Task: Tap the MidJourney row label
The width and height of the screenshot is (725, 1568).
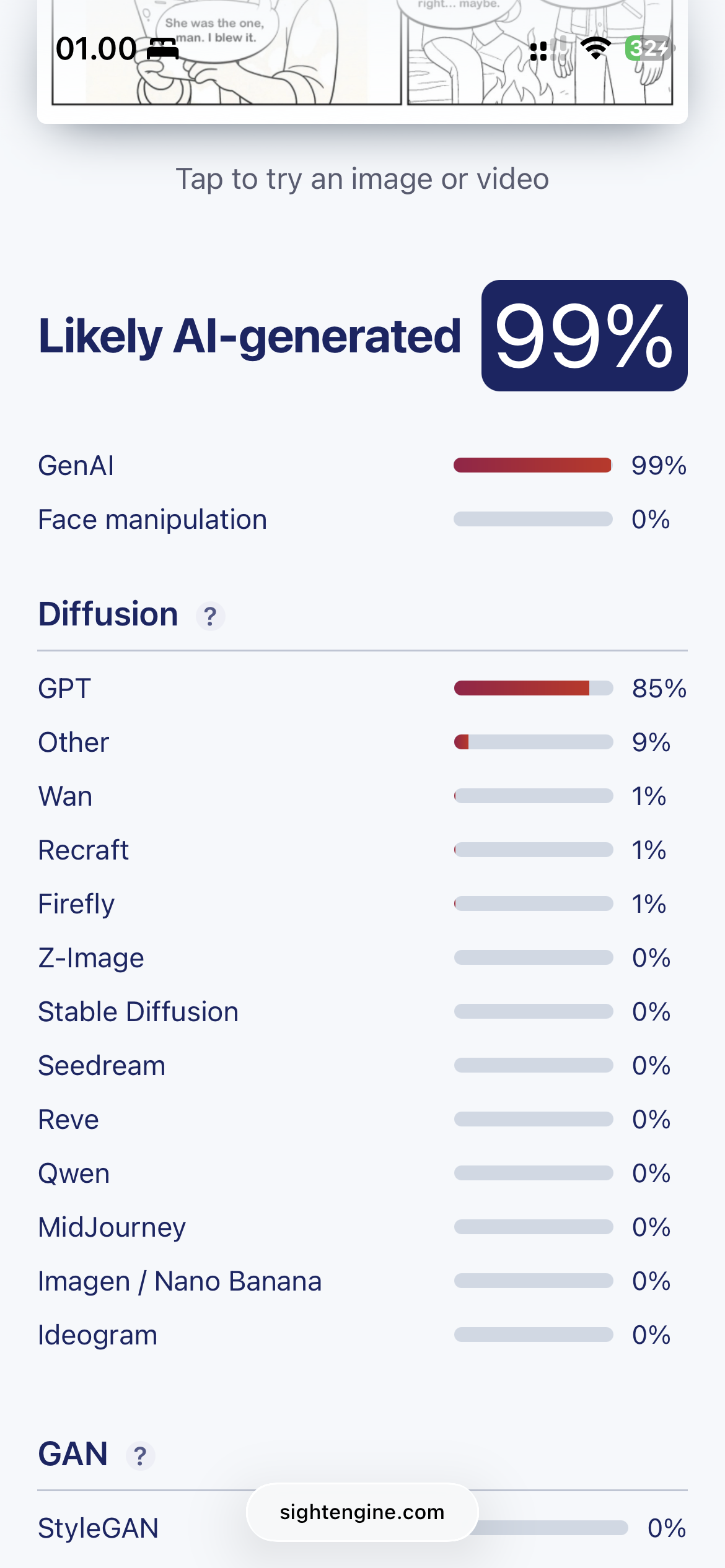Action: tap(112, 1227)
